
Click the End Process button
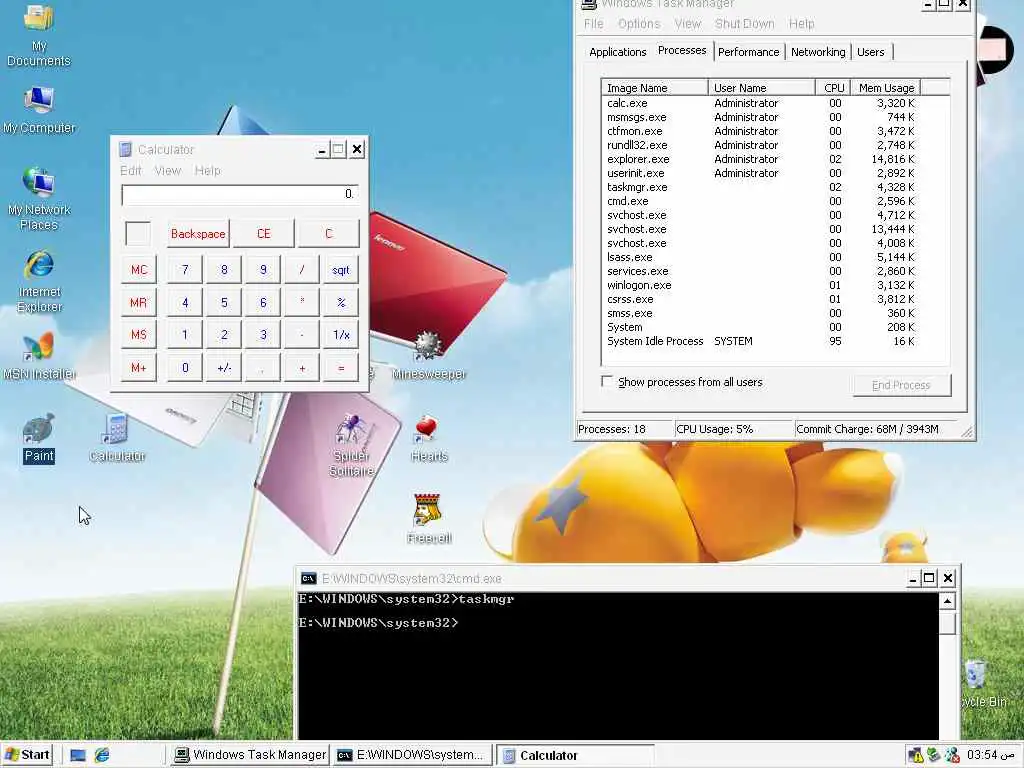pos(902,385)
